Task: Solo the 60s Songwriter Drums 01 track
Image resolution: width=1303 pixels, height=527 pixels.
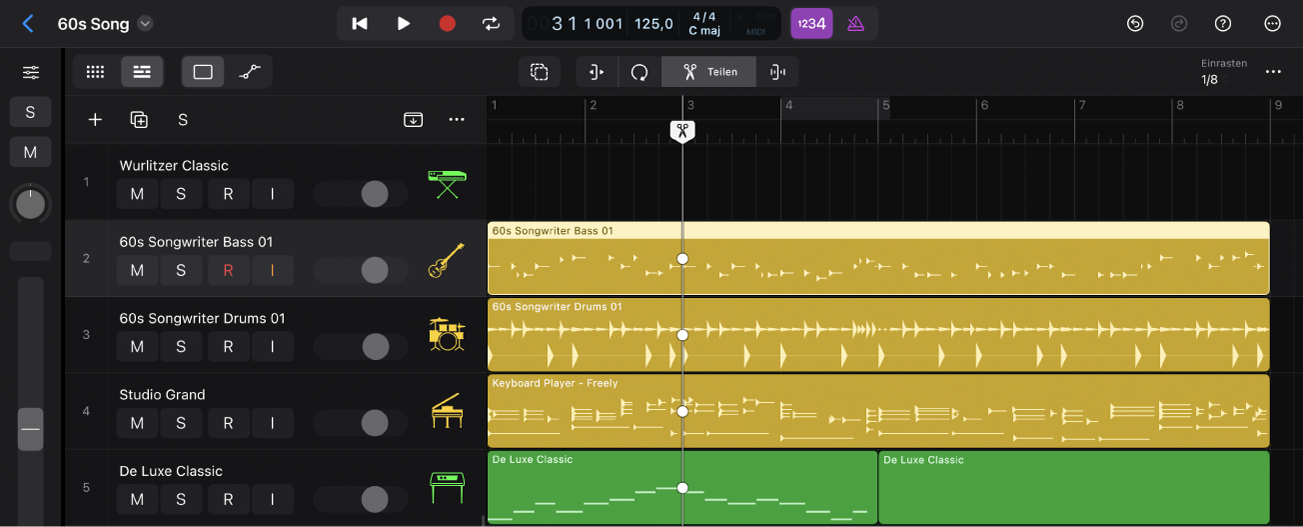Action: click(x=181, y=347)
